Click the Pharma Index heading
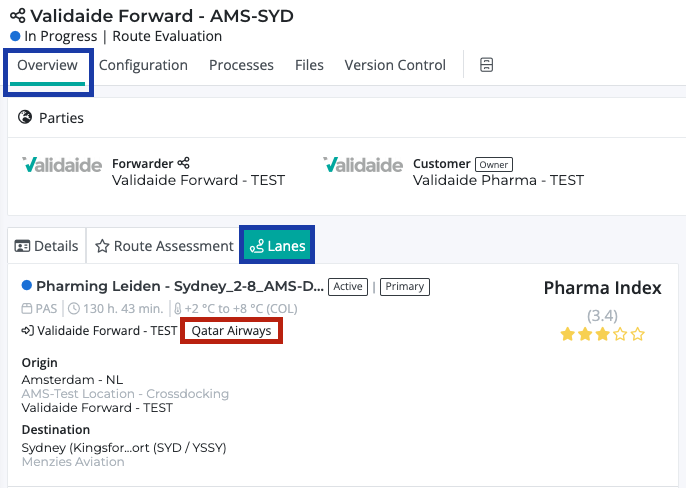 point(602,288)
